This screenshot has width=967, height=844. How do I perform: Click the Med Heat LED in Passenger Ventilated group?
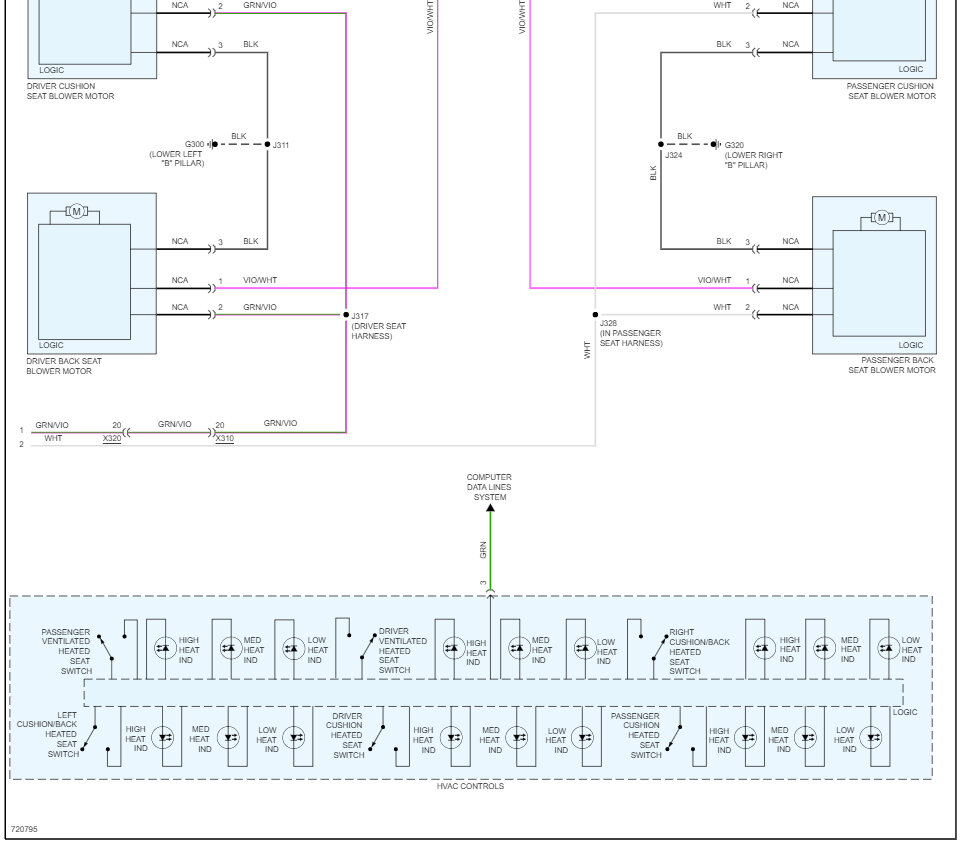pyautogui.click(x=231, y=648)
